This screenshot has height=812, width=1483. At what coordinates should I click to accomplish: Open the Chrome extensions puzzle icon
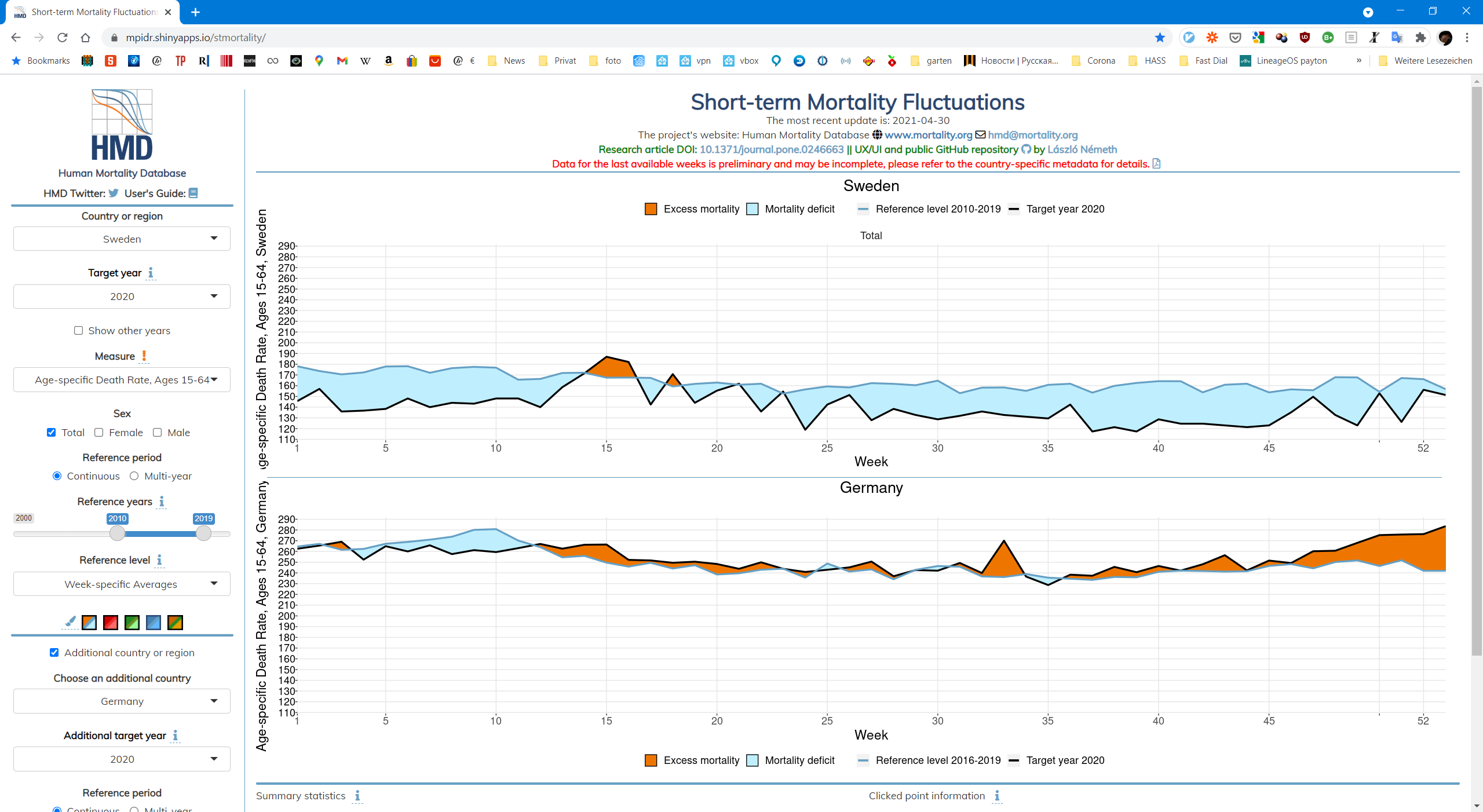click(1420, 38)
